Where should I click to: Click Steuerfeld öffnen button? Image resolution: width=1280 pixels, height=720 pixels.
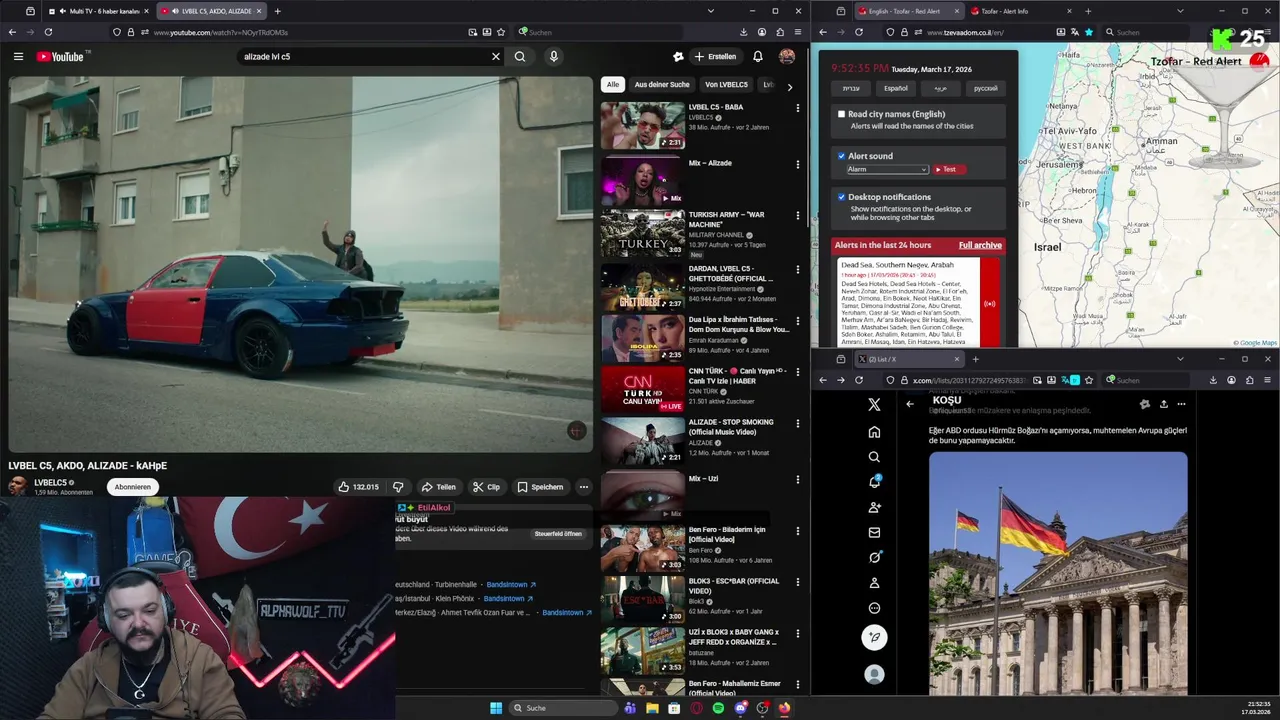[x=558, y=534]
